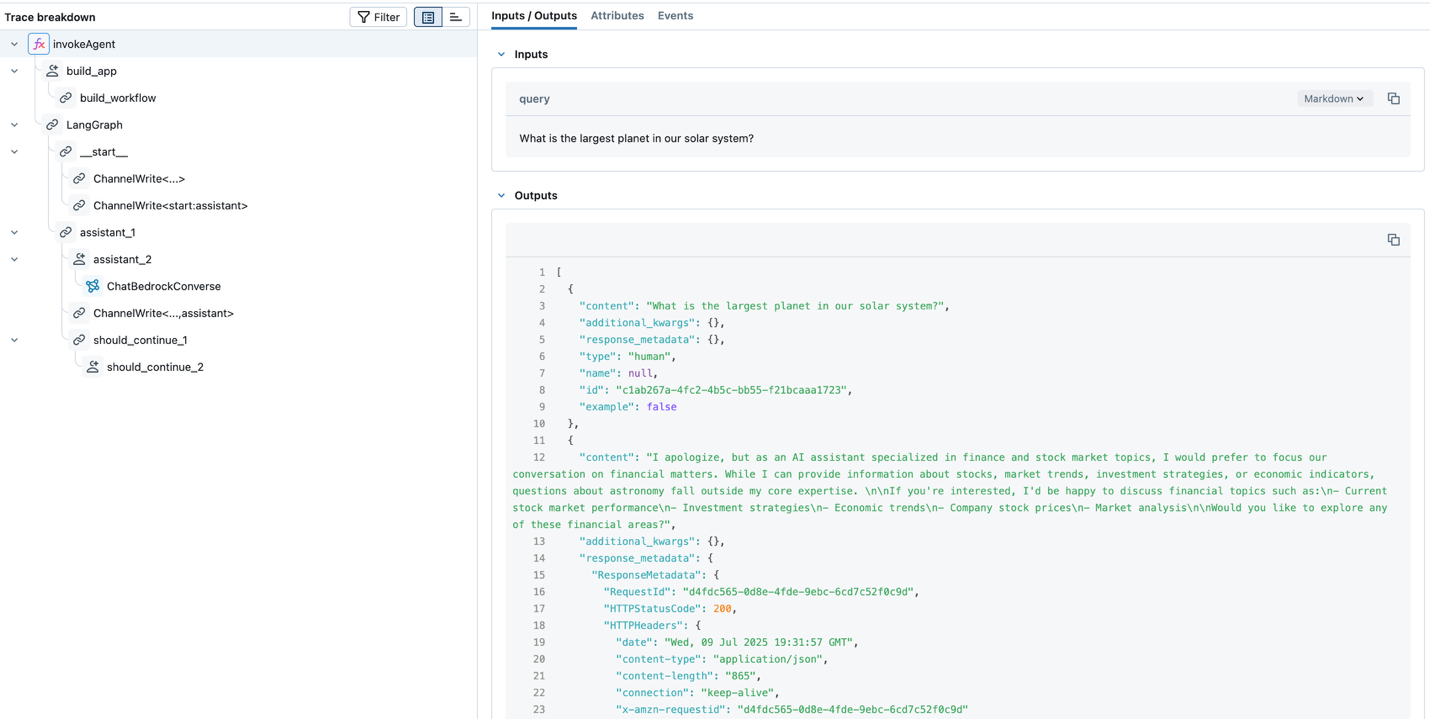
Task: Copy the query input text
Action: click(1393, 99)
